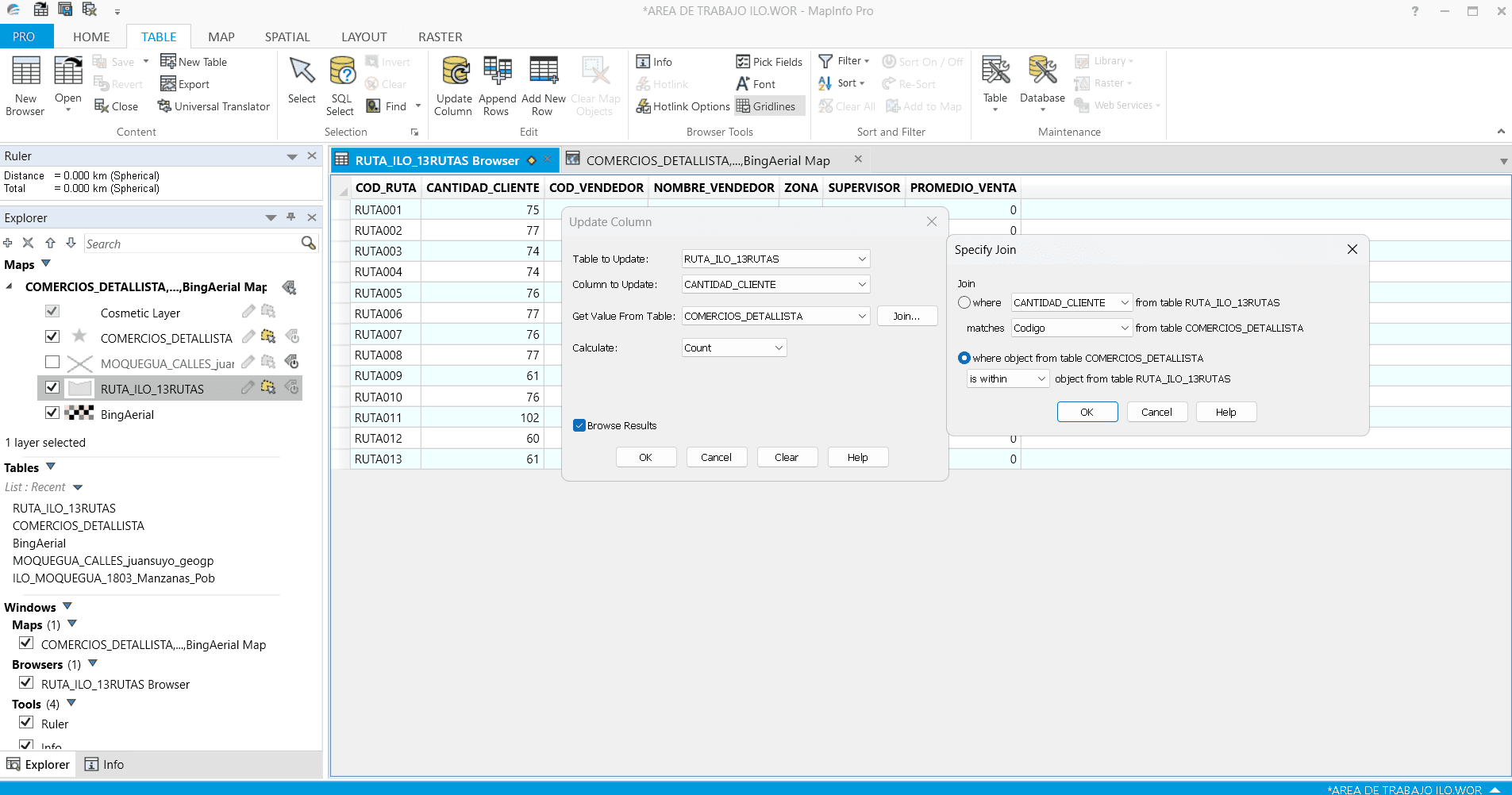Select the 'where' column join radio

click(964, 302)
